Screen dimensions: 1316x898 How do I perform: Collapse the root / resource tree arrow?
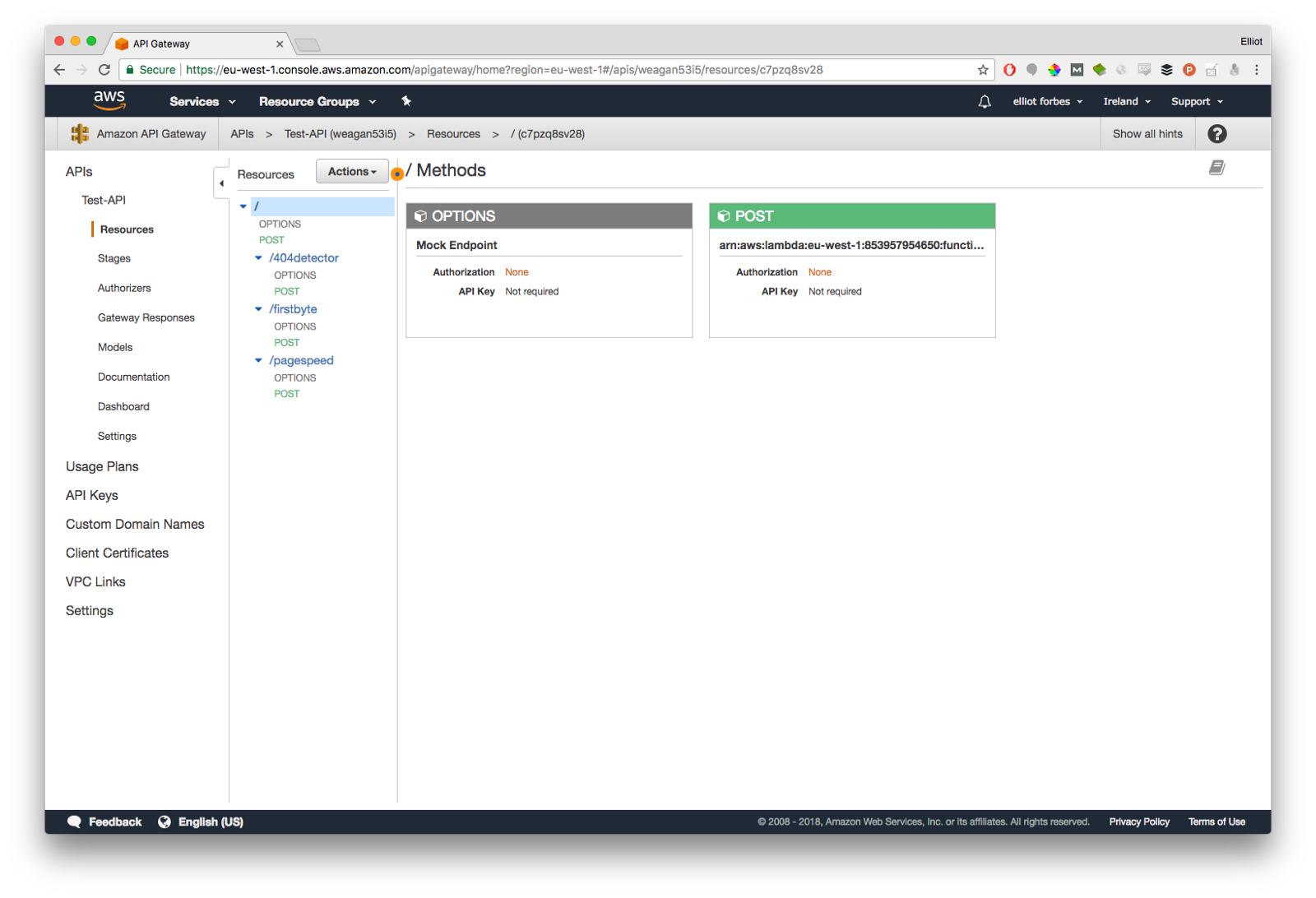(243, 206)
